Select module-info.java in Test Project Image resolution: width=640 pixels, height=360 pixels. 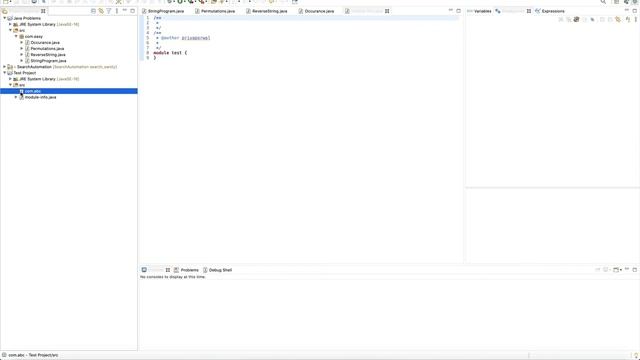(40, 97)
